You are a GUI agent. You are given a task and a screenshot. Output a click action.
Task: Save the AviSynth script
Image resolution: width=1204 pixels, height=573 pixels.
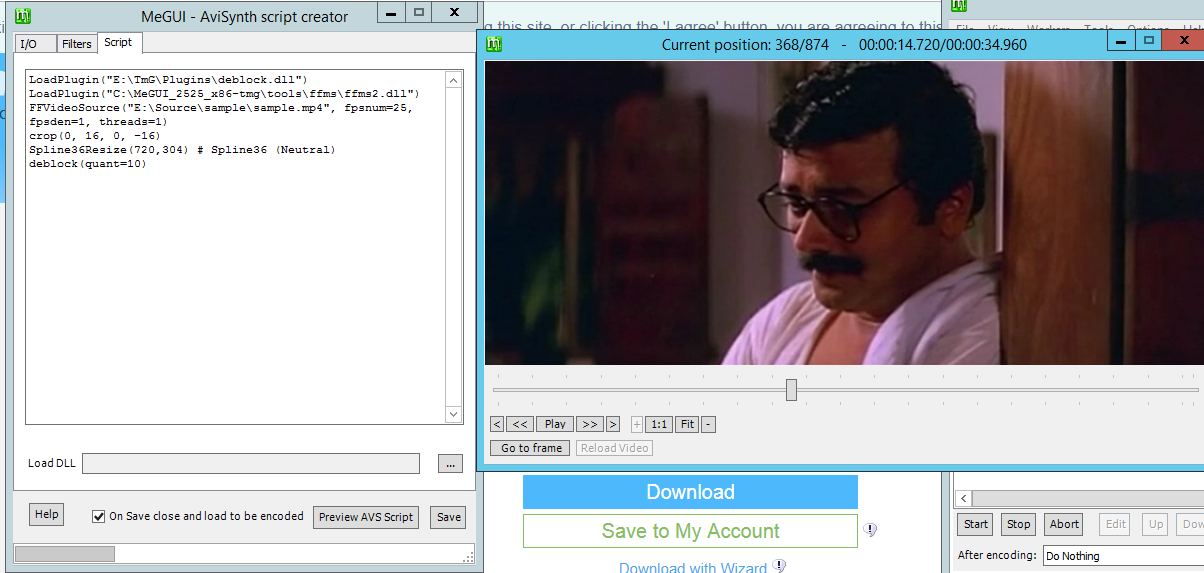point(449,517)
